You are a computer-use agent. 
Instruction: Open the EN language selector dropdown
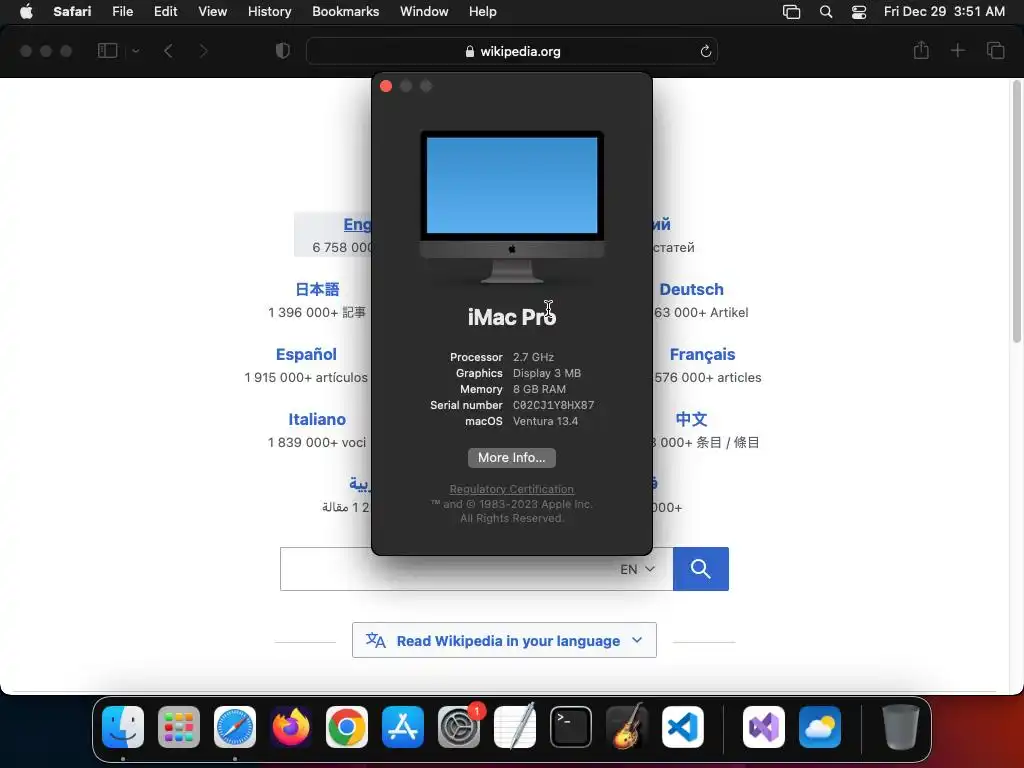click(x=637, y=569)
